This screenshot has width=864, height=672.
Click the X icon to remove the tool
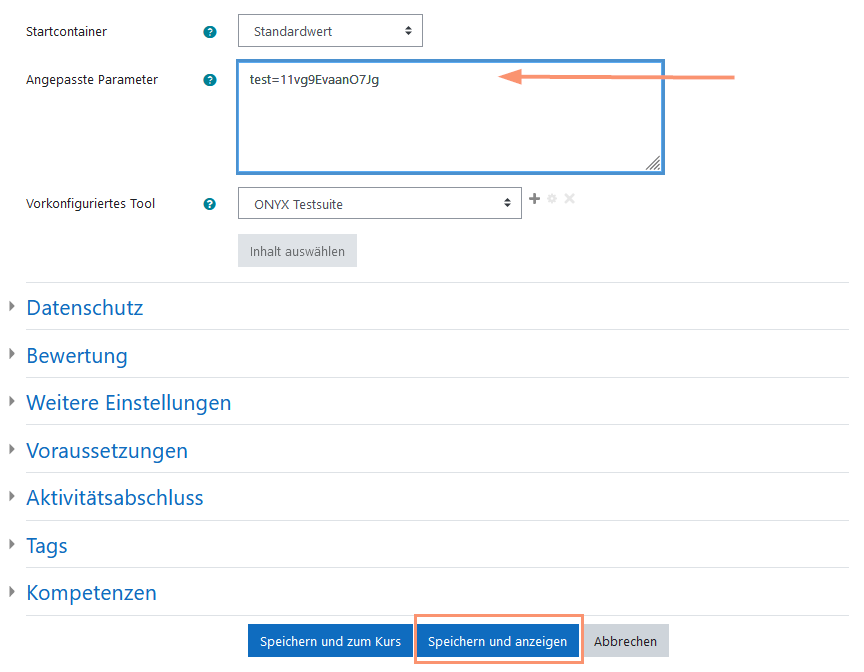[569, 198]
